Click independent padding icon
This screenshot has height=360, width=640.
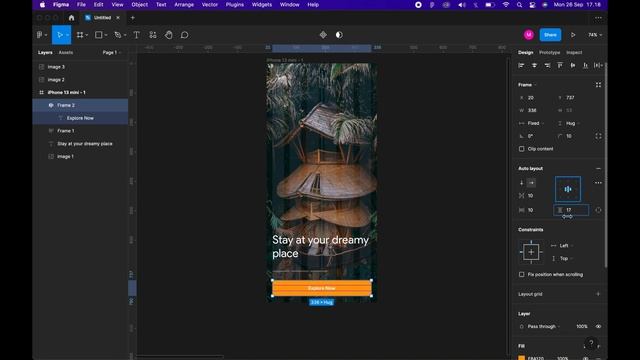coord(598,210)
